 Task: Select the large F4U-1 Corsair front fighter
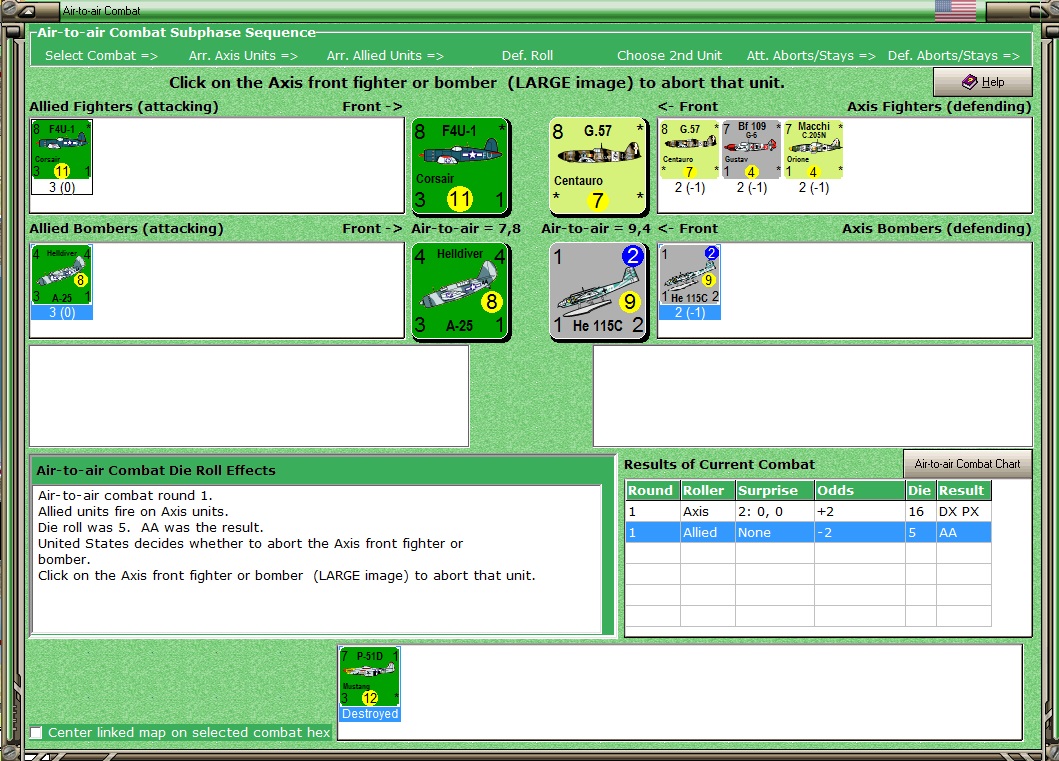(461, 165)
